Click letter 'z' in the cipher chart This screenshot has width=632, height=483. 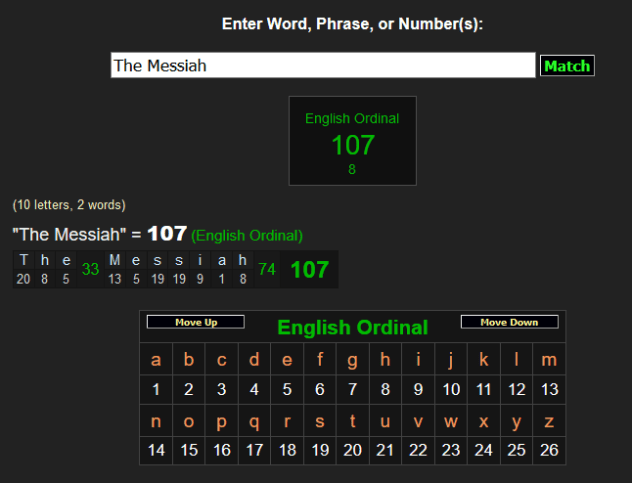click(x=548, y=422)
